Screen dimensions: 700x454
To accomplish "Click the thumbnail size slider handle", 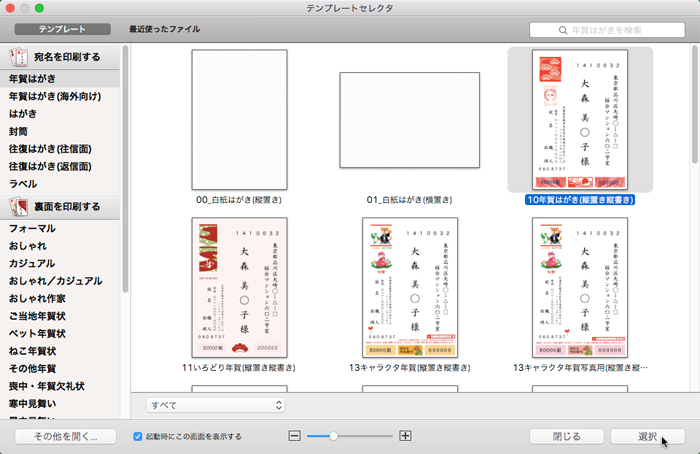I will pyautogui.click(x=332, y=436).
